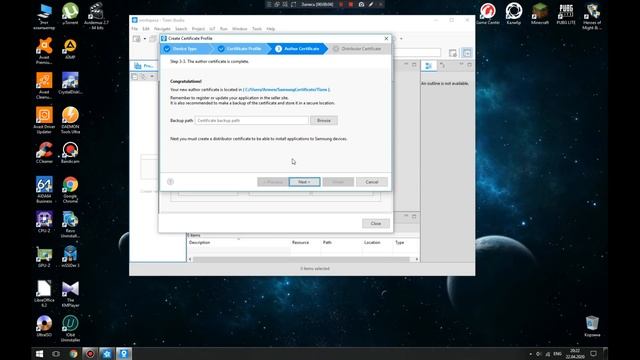Image resolution: width=640 pixels, height=360 pixels.
Task: Expand the New toolbar dropdown arrow
Action: pos(144,39)
